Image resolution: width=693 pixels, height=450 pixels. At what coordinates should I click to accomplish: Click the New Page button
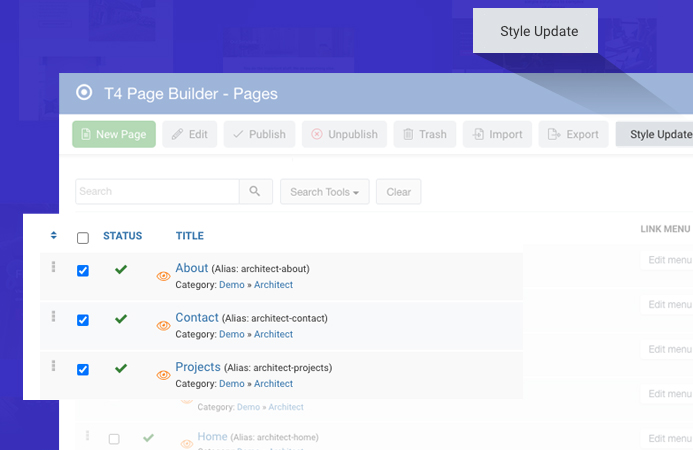point(114,134)
